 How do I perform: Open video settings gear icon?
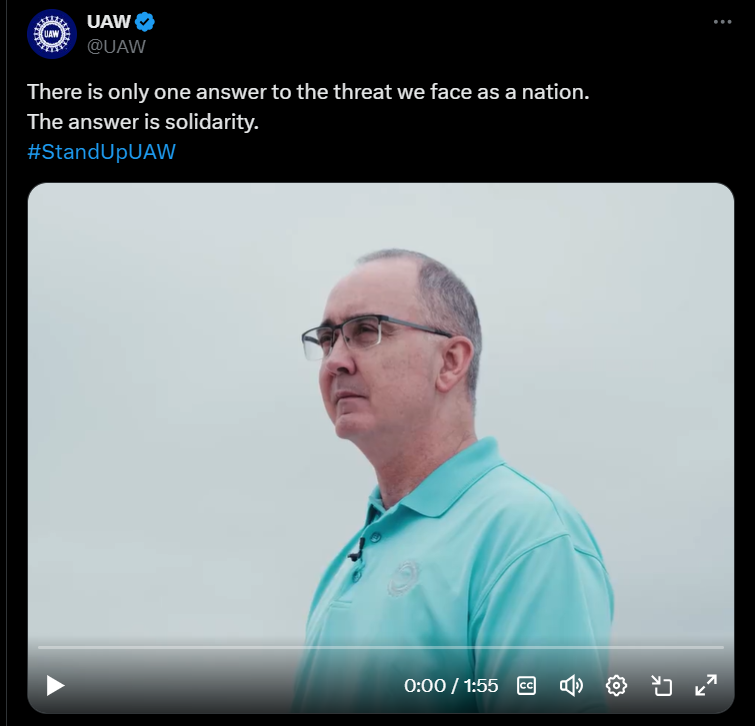click(616, 686)
